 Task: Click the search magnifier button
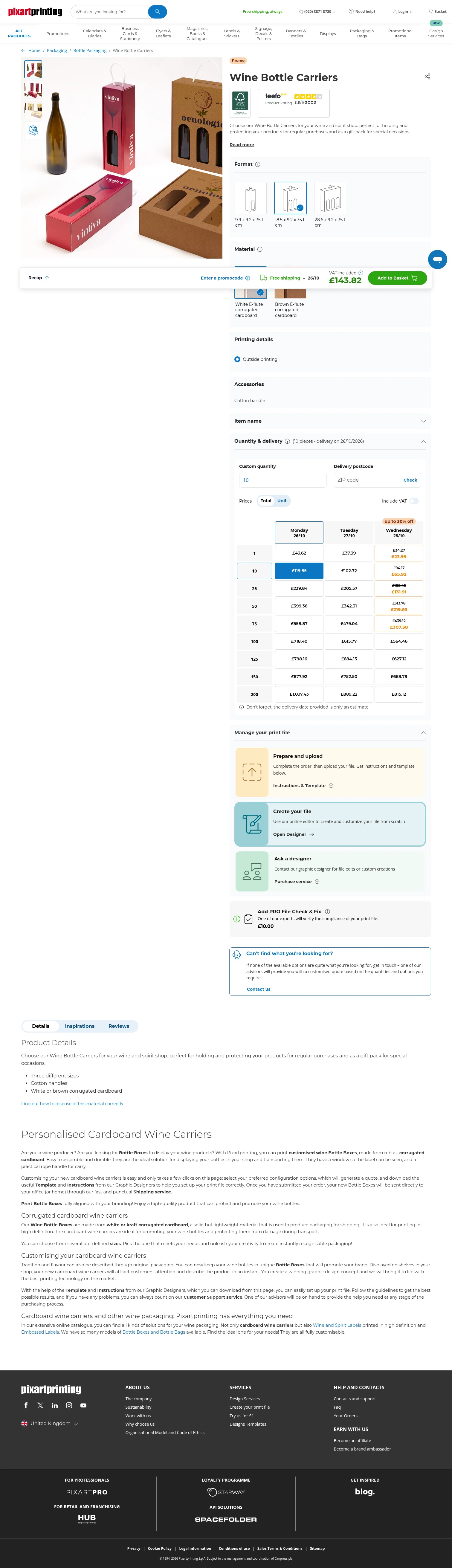coord(157,12)
